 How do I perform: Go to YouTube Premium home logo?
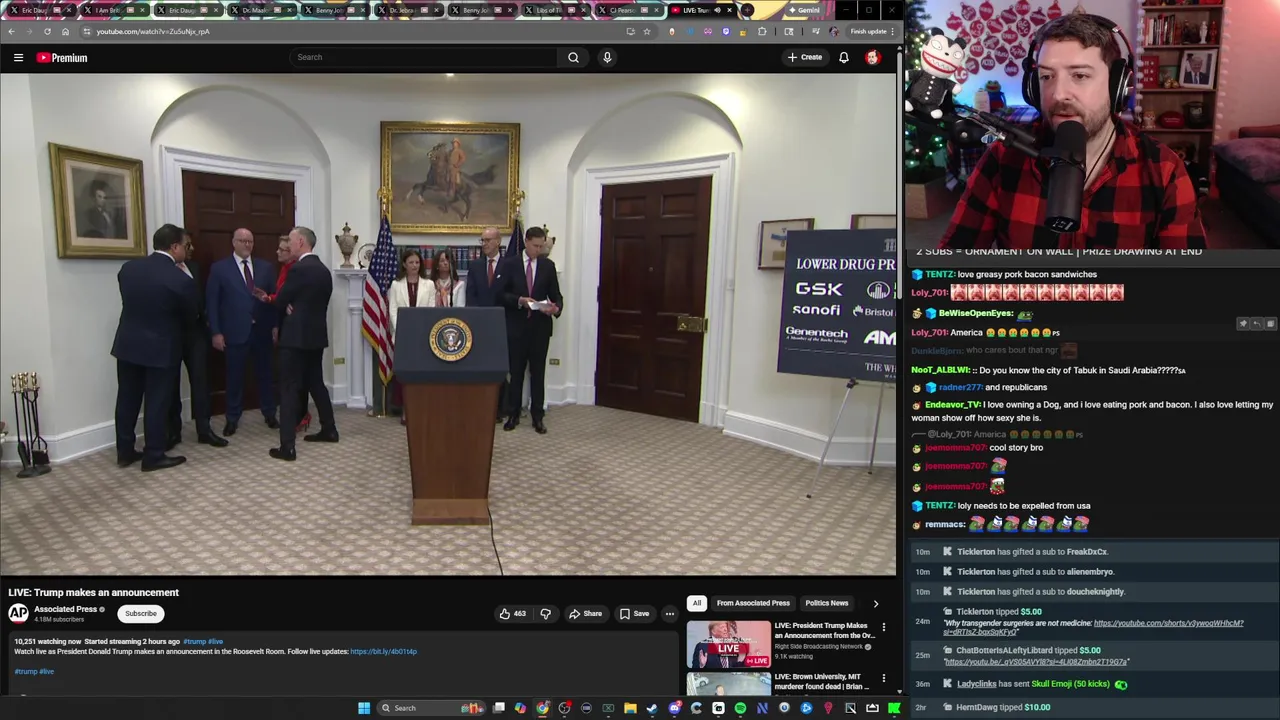tap(62, 58)
